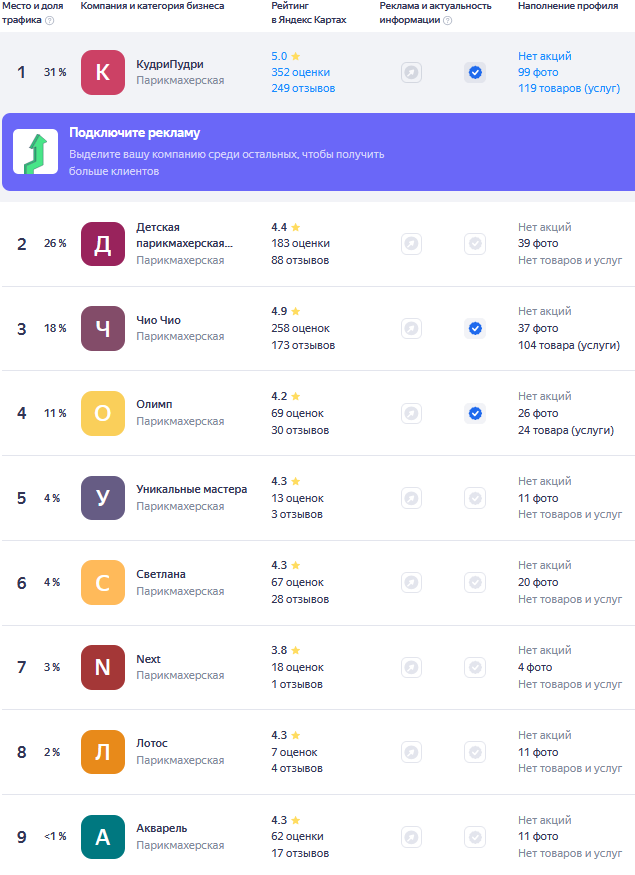Click advertising status icon in Светлана row
The height and width of the screenshot is (875, 635).
tap(411, 582)
